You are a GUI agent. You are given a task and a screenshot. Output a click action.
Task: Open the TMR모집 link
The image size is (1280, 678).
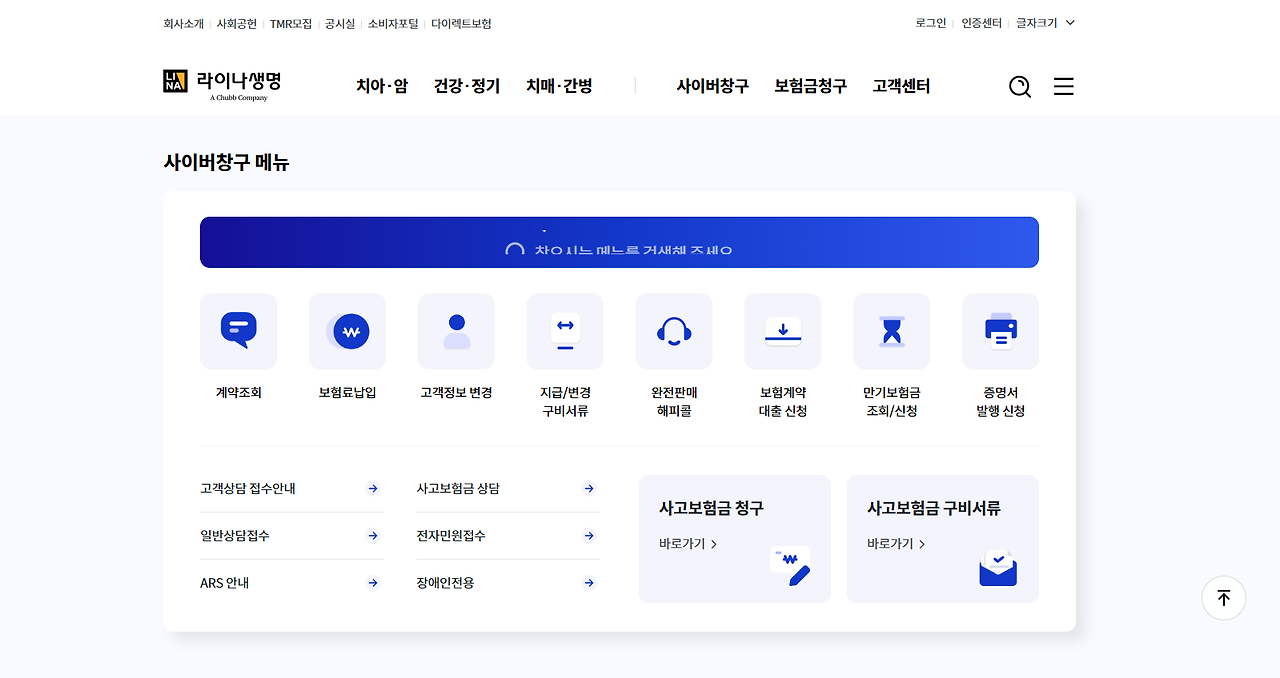(x=291, y=23)
